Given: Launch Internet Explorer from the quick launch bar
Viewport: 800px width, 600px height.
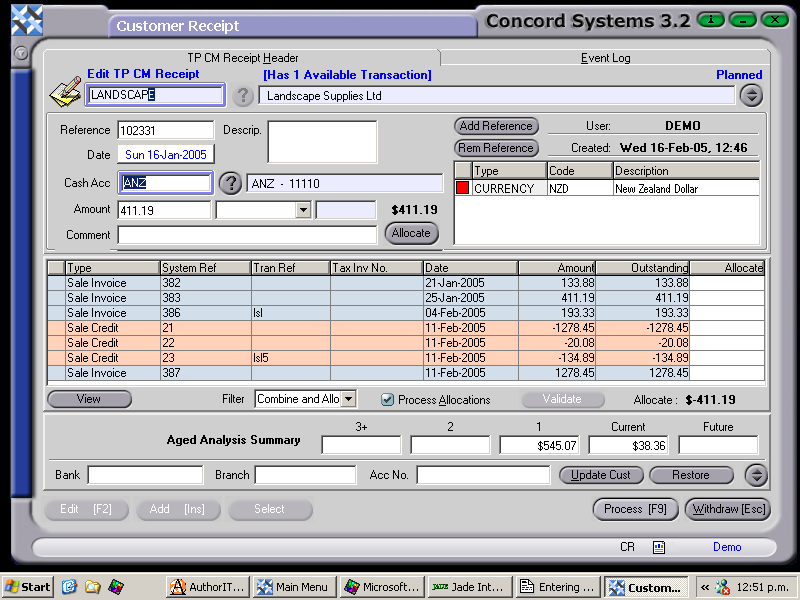Looking at the screenshot, I should 69,588.
